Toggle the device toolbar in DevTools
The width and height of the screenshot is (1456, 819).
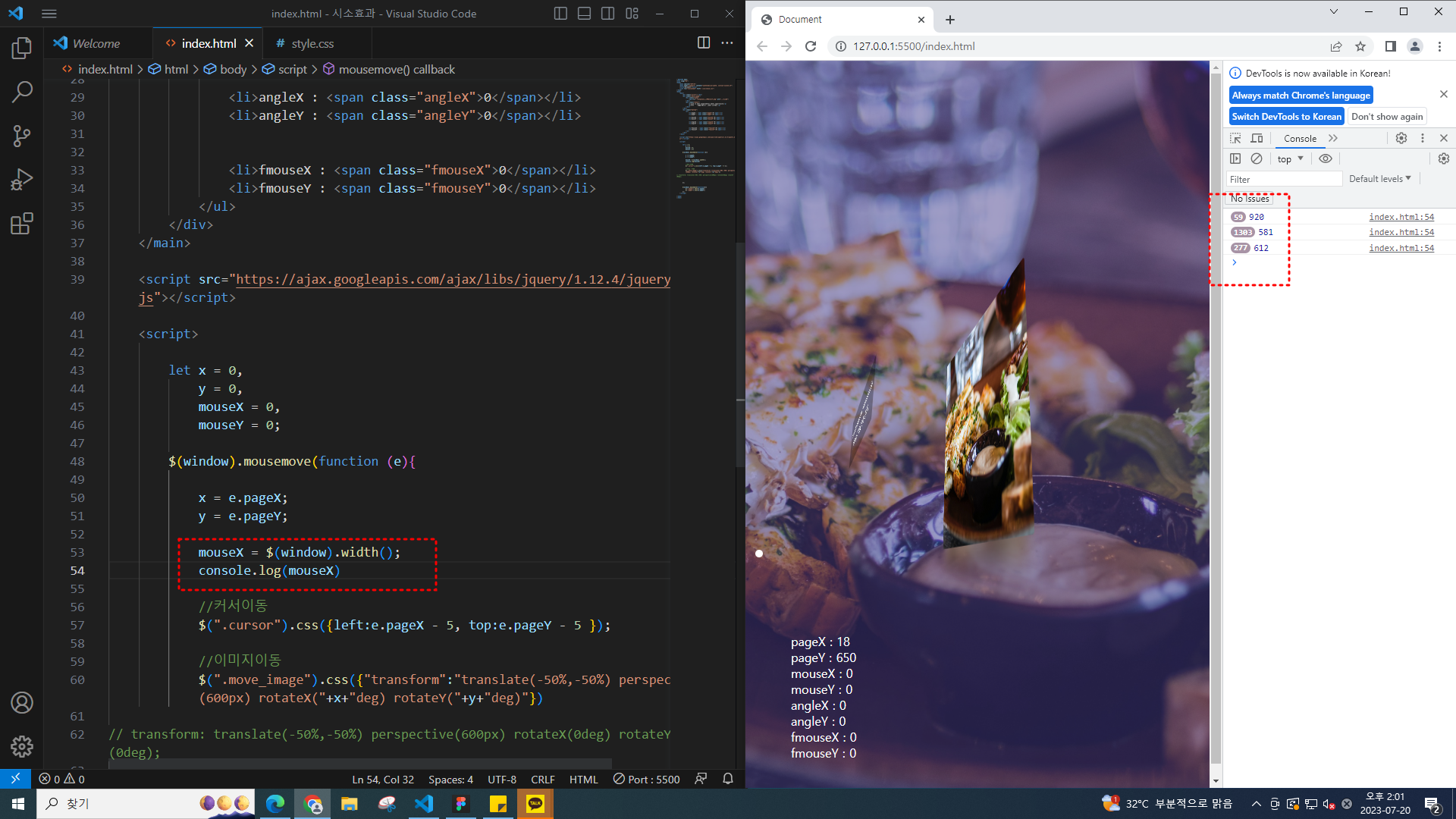[x=1257, y=138]
